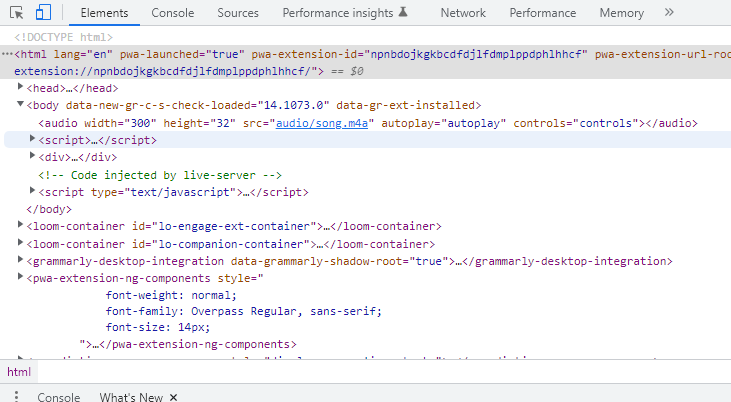Select the DOCTYPE html line
This screenshot has height=402, width=731.
click(x=63, y=37)
